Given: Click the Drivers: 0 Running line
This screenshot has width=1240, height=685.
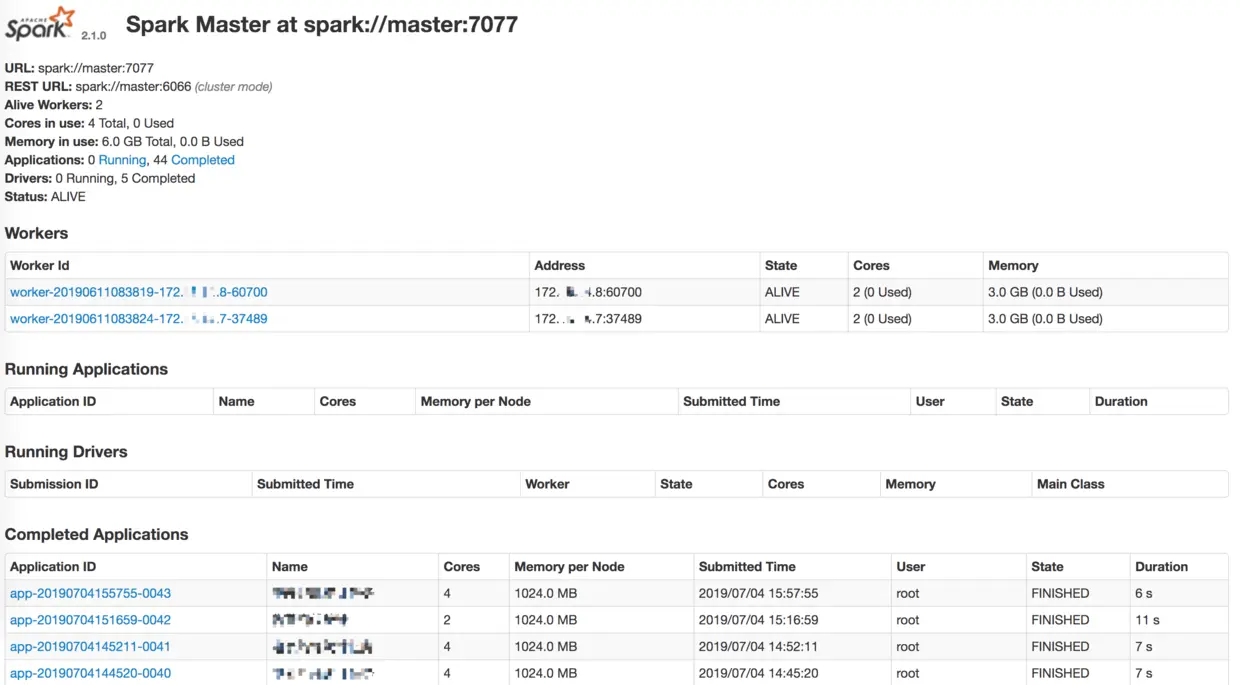Looking at the screenshot, I should (x=100, y=178).
